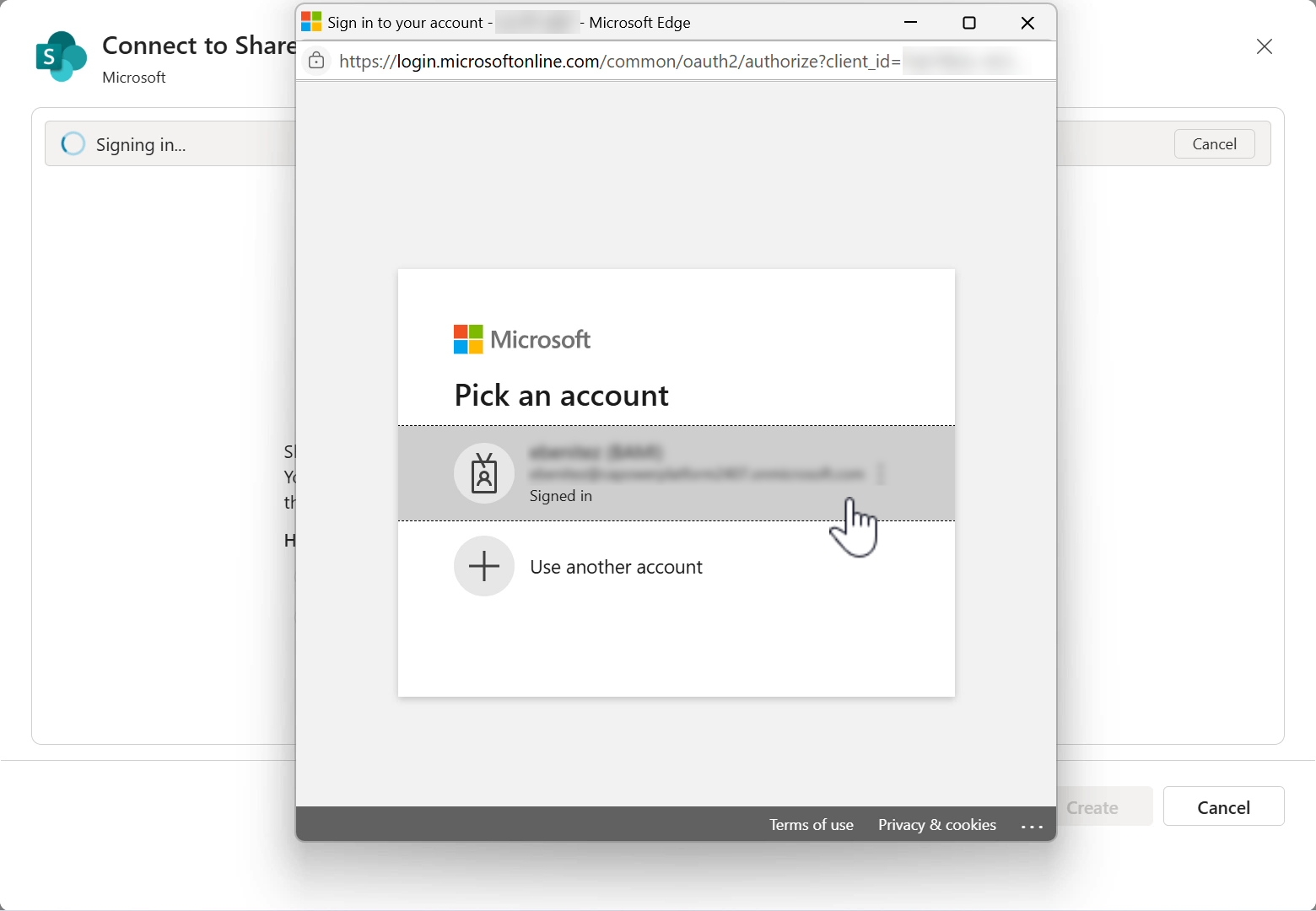1316x911 pixels.
Task: Click the plus icon beside "Use another account"
Action: click(x=483, y=566)
